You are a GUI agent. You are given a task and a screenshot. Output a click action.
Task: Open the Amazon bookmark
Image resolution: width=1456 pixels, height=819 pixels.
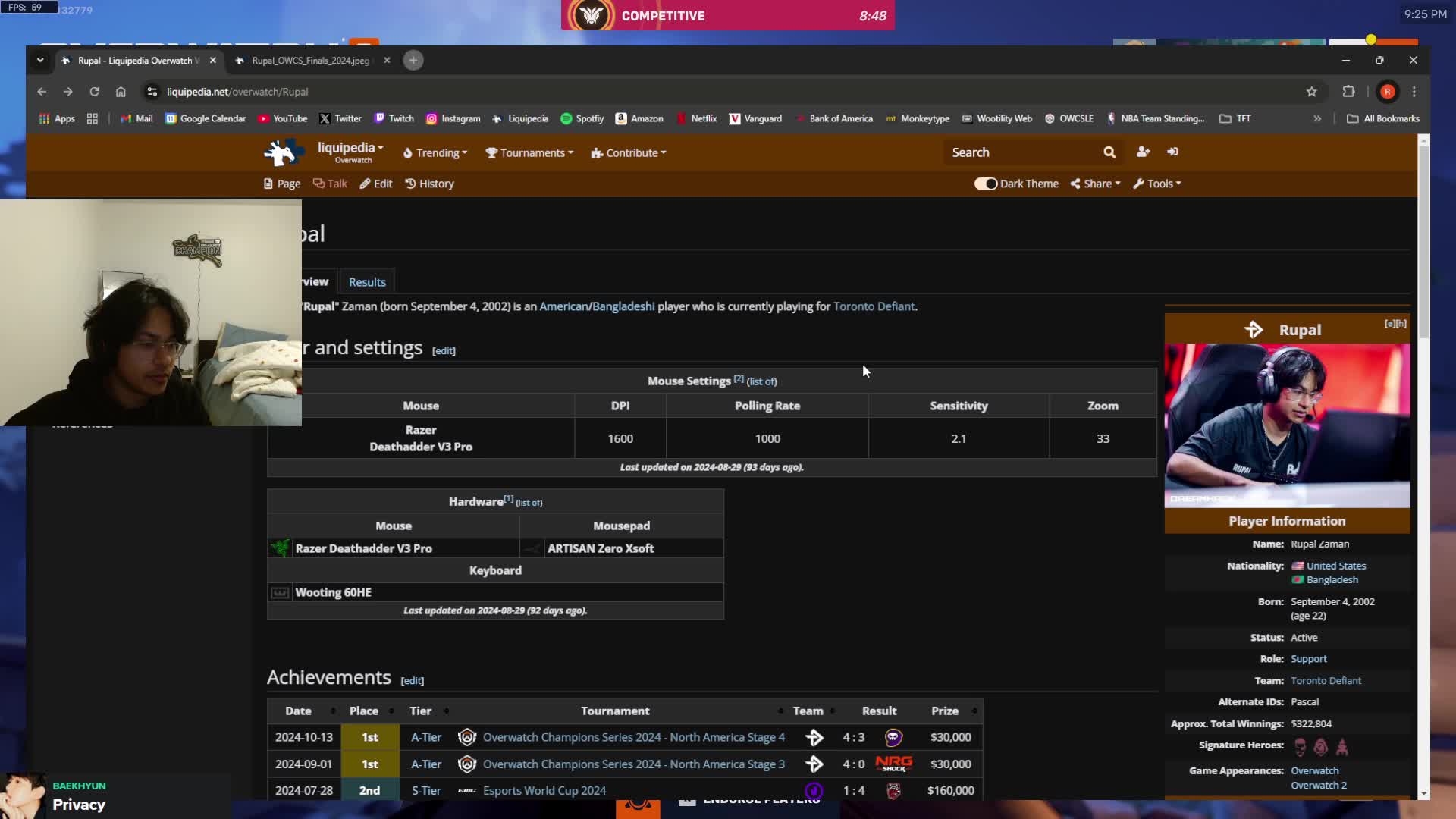pyautogui.click(x=639, y=119)
